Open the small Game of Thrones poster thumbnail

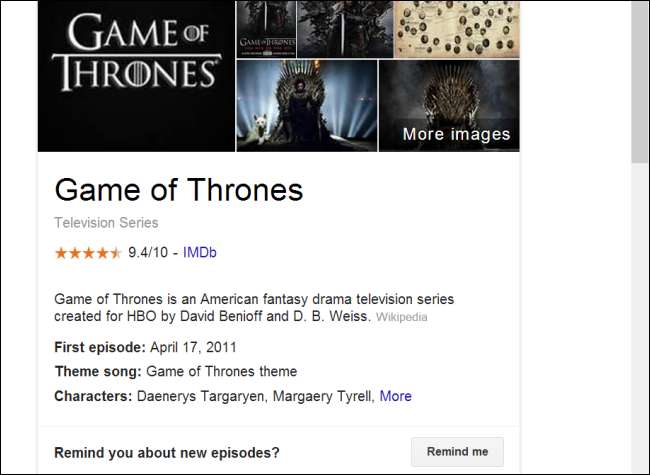click(x=265, y=28)
